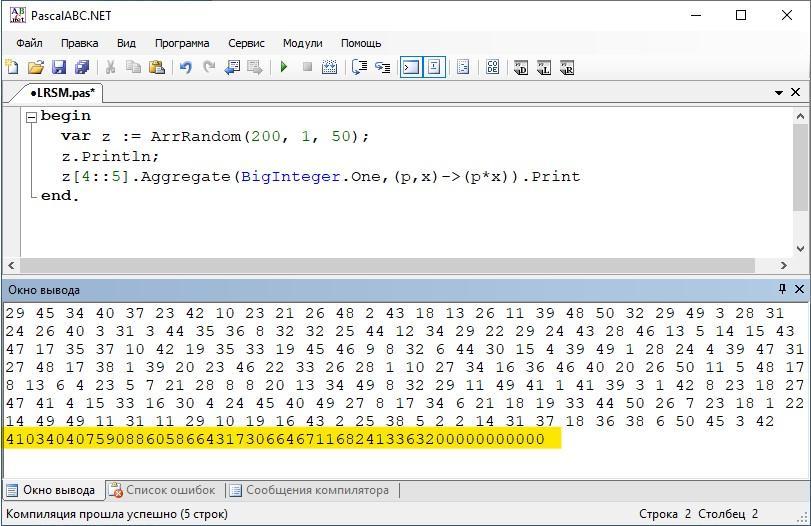Screen dimensions: 811x526
Task: Click the Столбец 2 status indicator
Action: (728, 514)
